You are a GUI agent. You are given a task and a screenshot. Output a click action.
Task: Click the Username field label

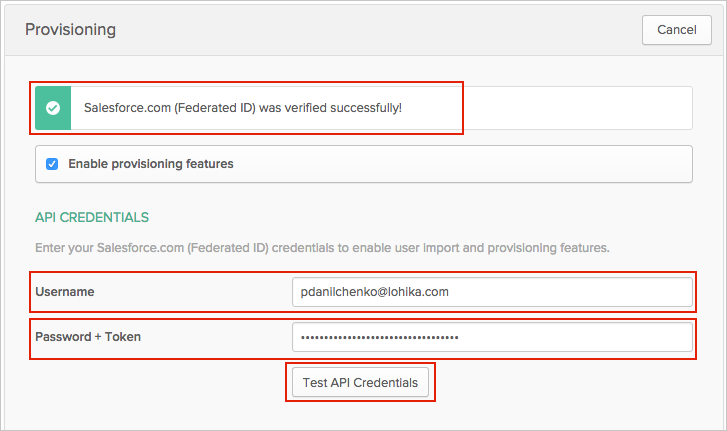pos(64,292)
